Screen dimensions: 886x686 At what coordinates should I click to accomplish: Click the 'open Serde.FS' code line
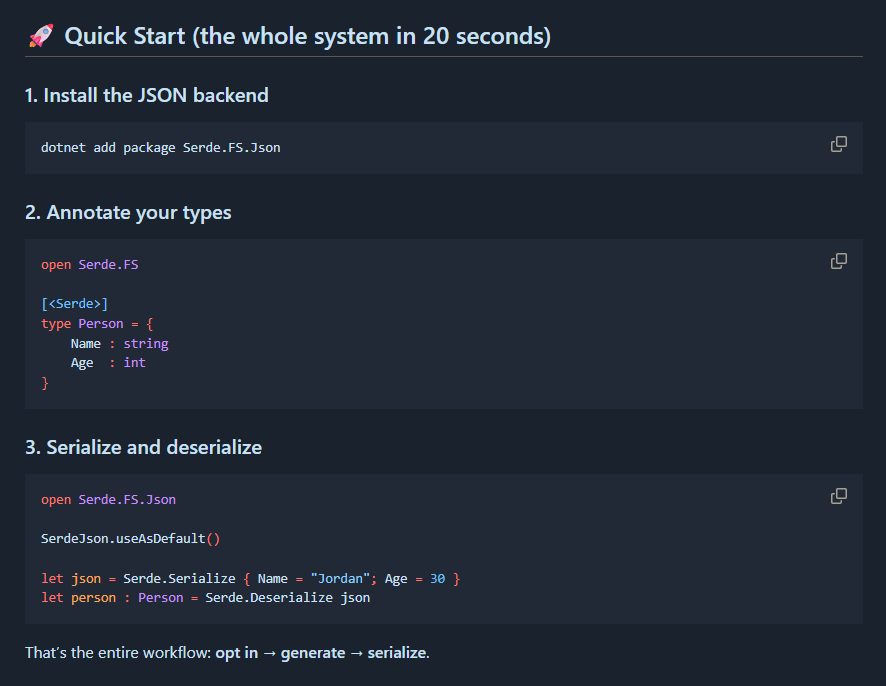click(x=89, y=264)
